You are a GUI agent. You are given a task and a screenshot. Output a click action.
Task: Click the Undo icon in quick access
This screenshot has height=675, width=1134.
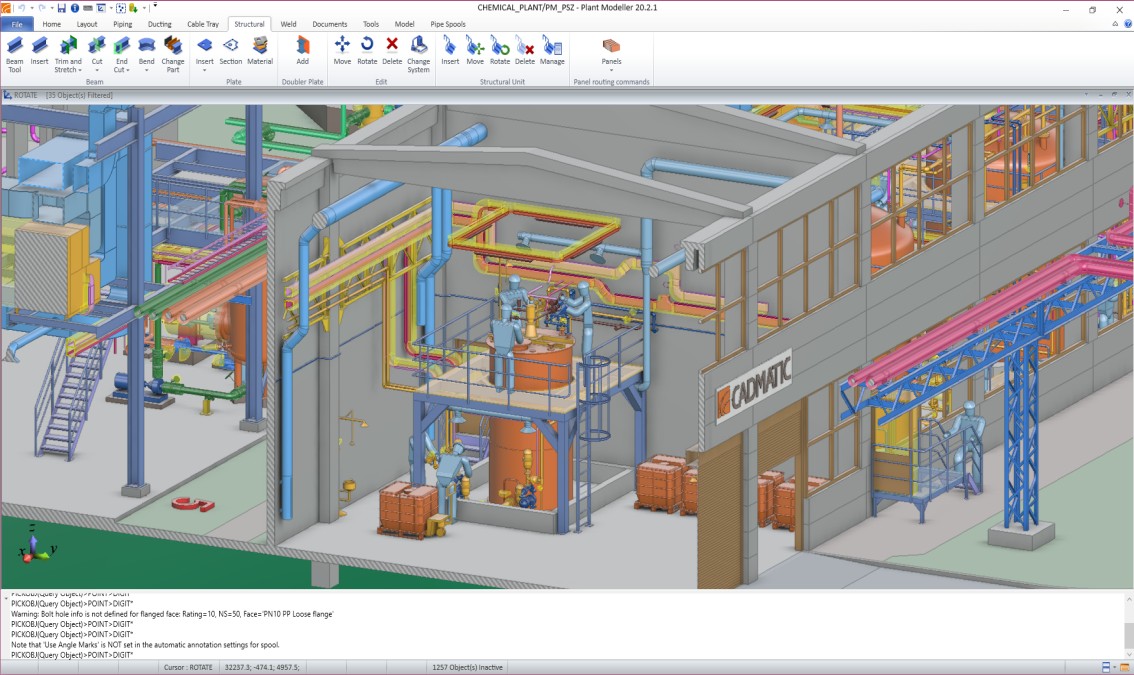[x=22, y=8]
